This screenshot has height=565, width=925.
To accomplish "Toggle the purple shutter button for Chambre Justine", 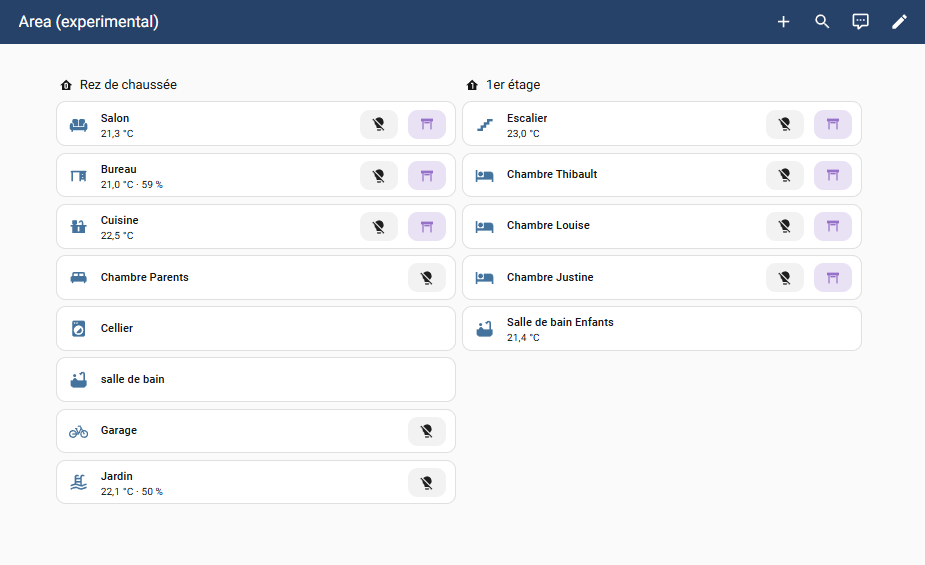I will (x=833, y=278).
